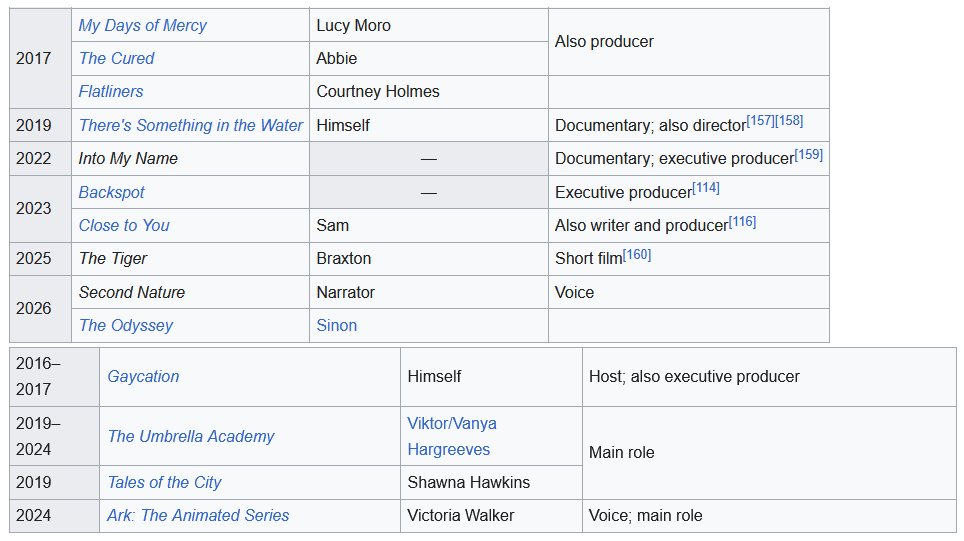The height and width of the screenshot is (541, 964).
Task: Click the Also producer note
Action: point(604,42)
